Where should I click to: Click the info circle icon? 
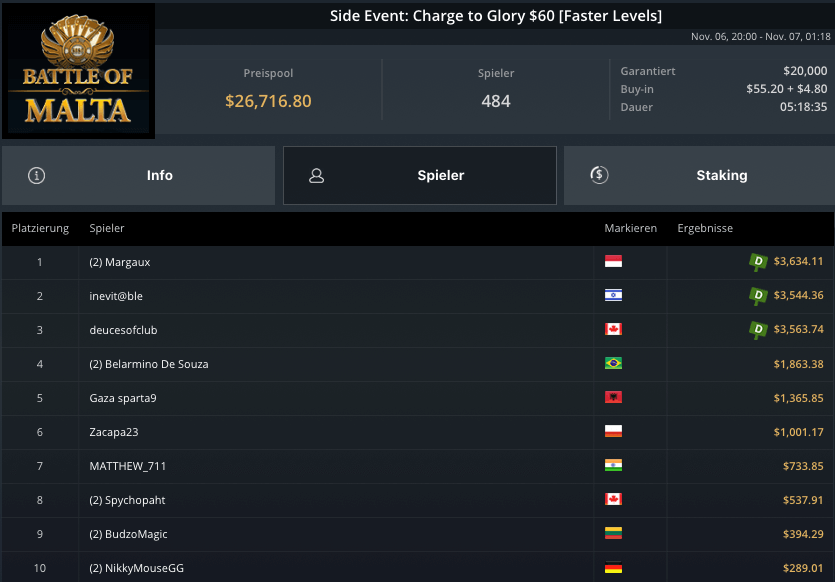(x=37, y=175)
